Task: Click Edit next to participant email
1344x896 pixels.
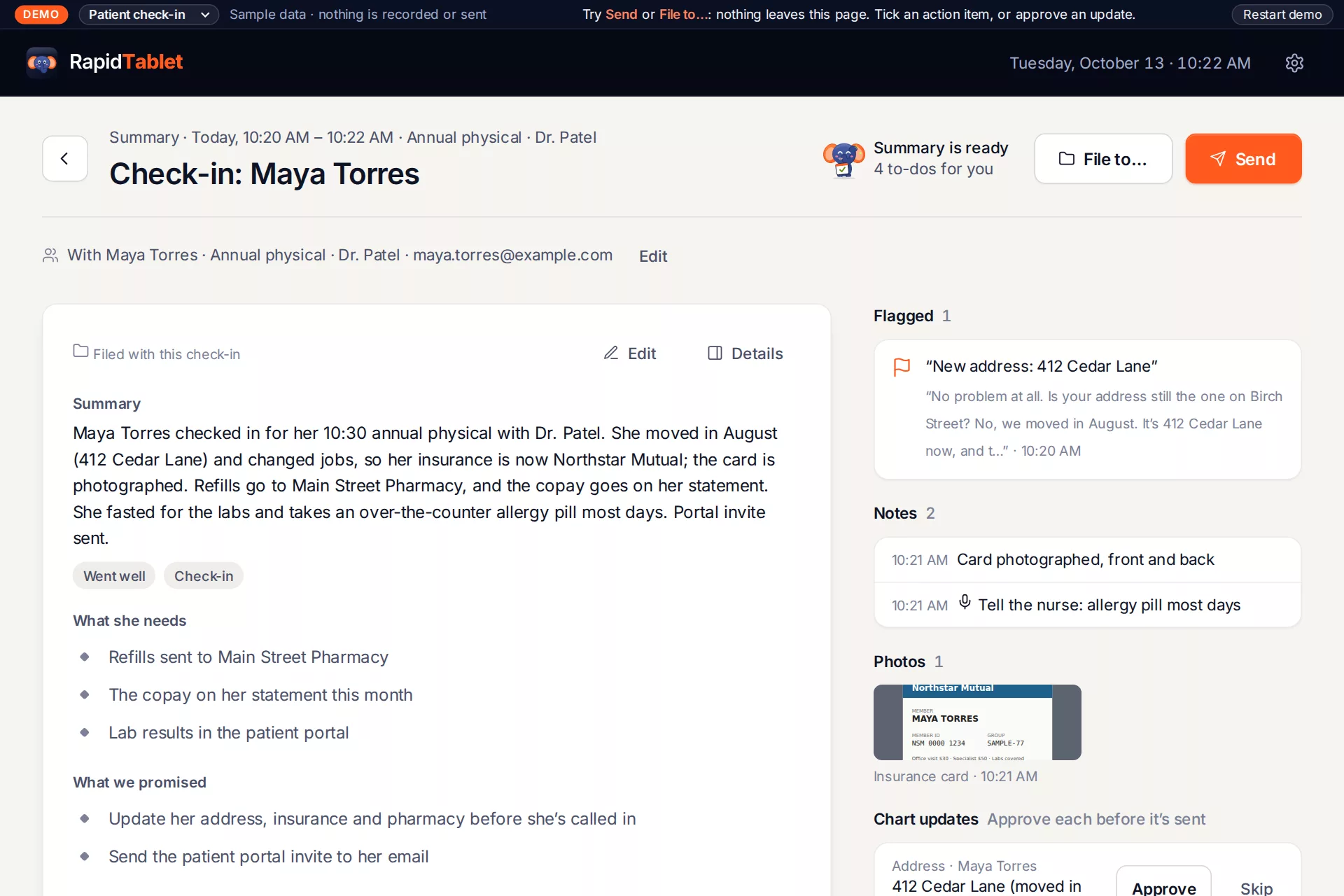Action: pos(653,256)
